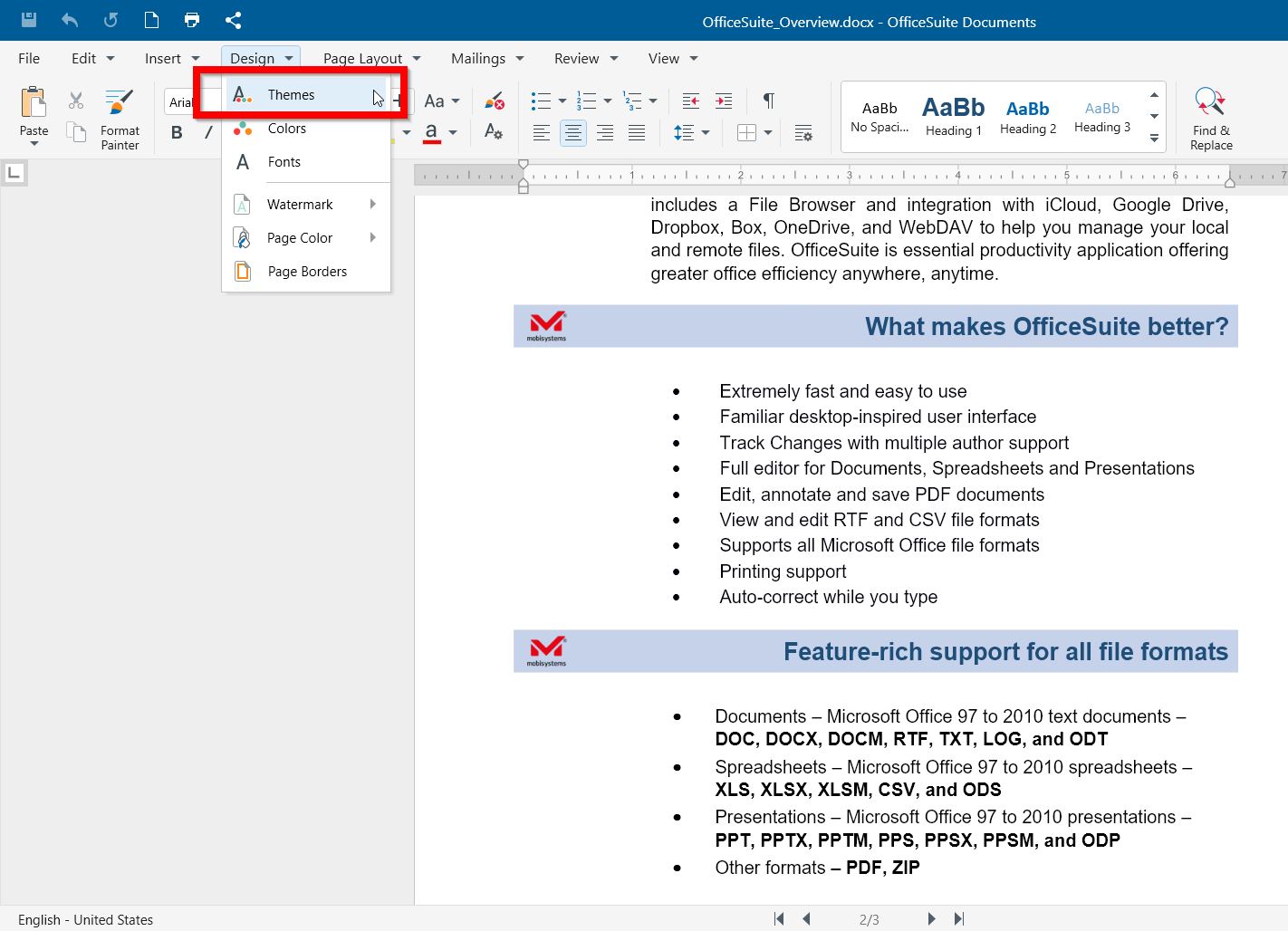The height and width of the screenshot is (931, 1288).
Task: Insert bulleted list
Action: tap(541, 101)
